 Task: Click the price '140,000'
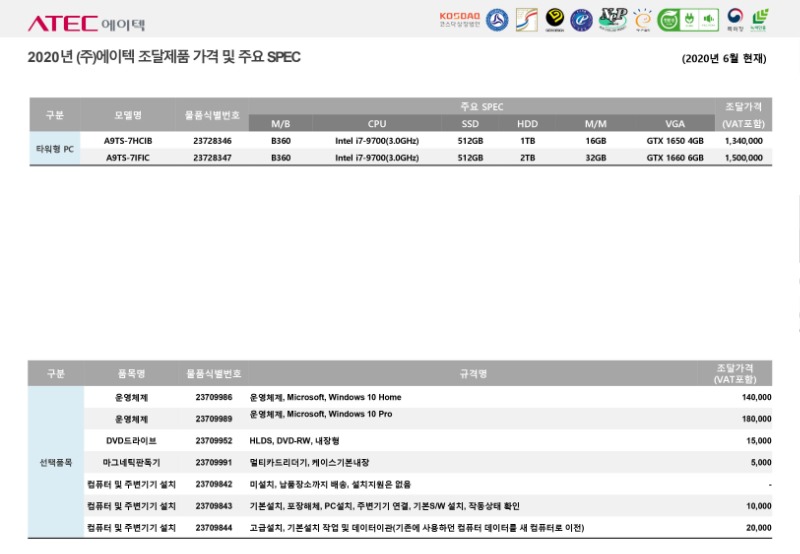[756, 397]
